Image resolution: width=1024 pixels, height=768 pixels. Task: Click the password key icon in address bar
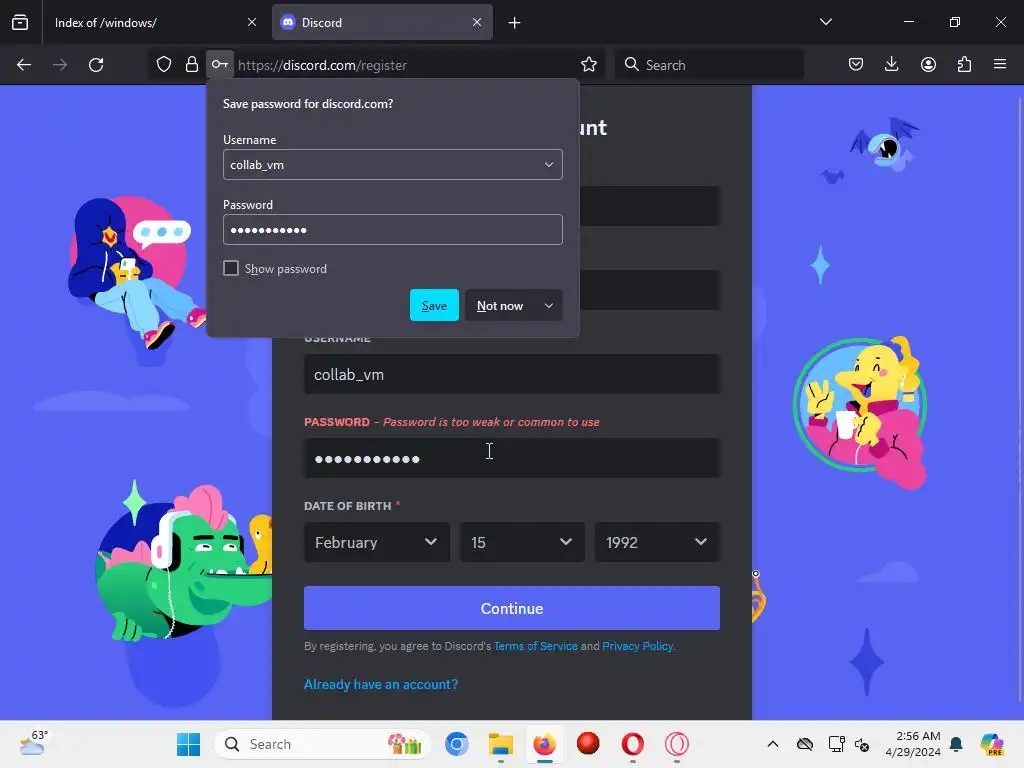coord(219,65)
